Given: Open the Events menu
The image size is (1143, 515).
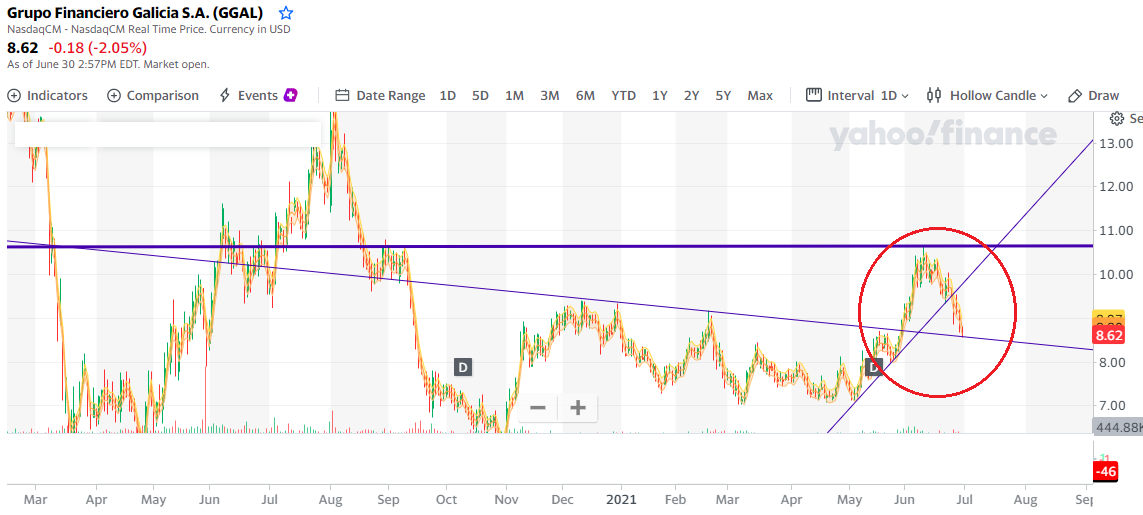Looking at the screenshot, I should 258,96.
